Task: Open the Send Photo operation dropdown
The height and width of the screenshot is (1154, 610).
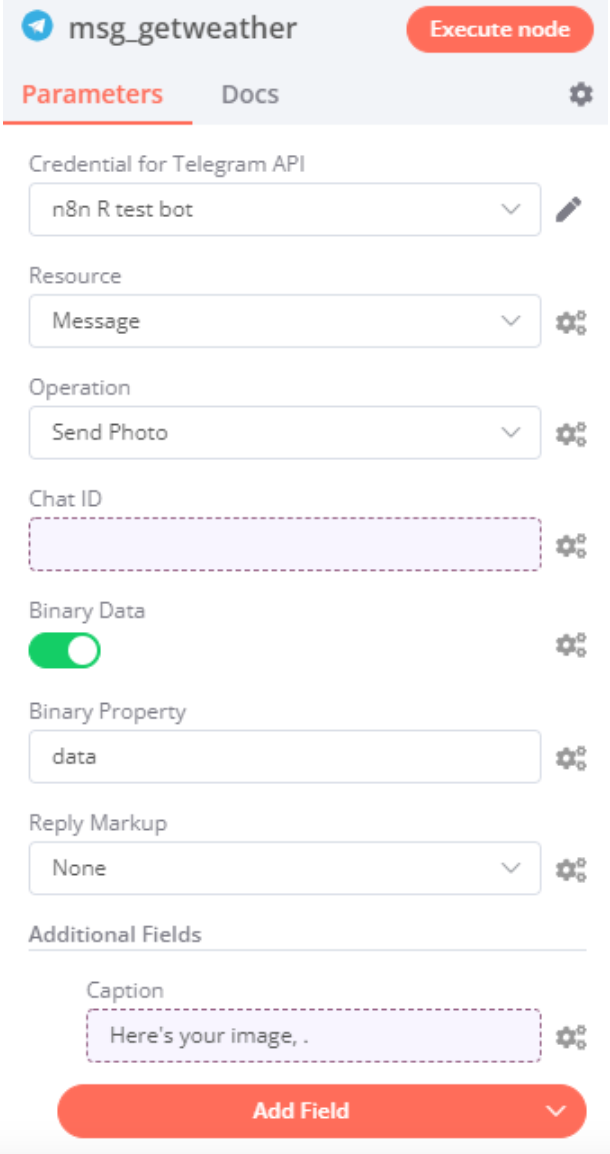Action: click(x=285, y=432)
